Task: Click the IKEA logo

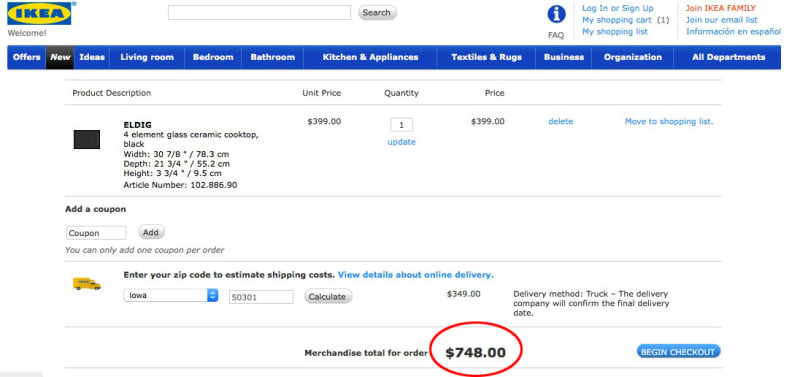Action: click(x=39, y=13)
